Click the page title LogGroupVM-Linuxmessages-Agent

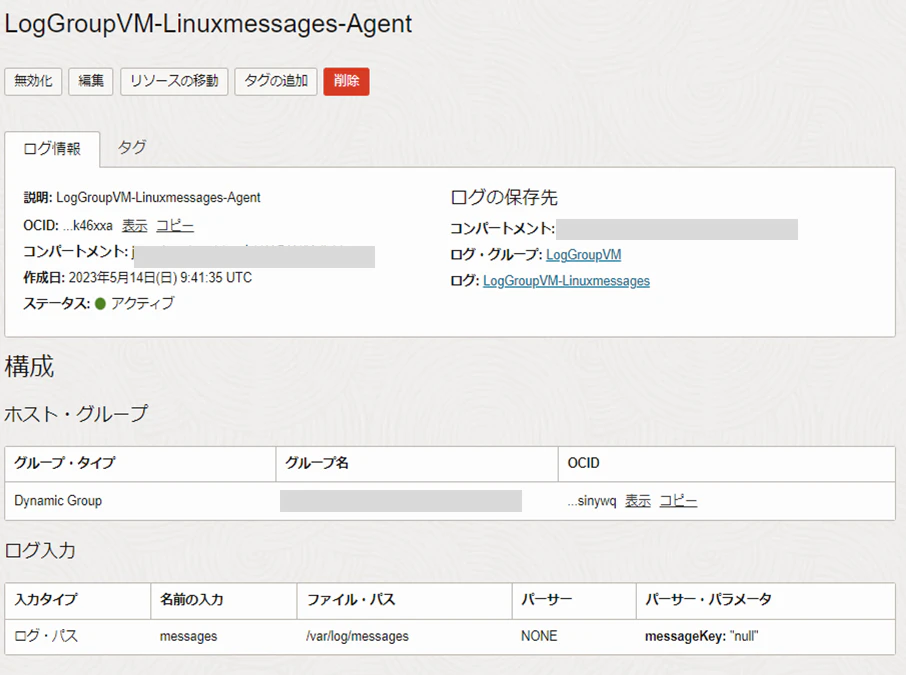coord(208,24)
